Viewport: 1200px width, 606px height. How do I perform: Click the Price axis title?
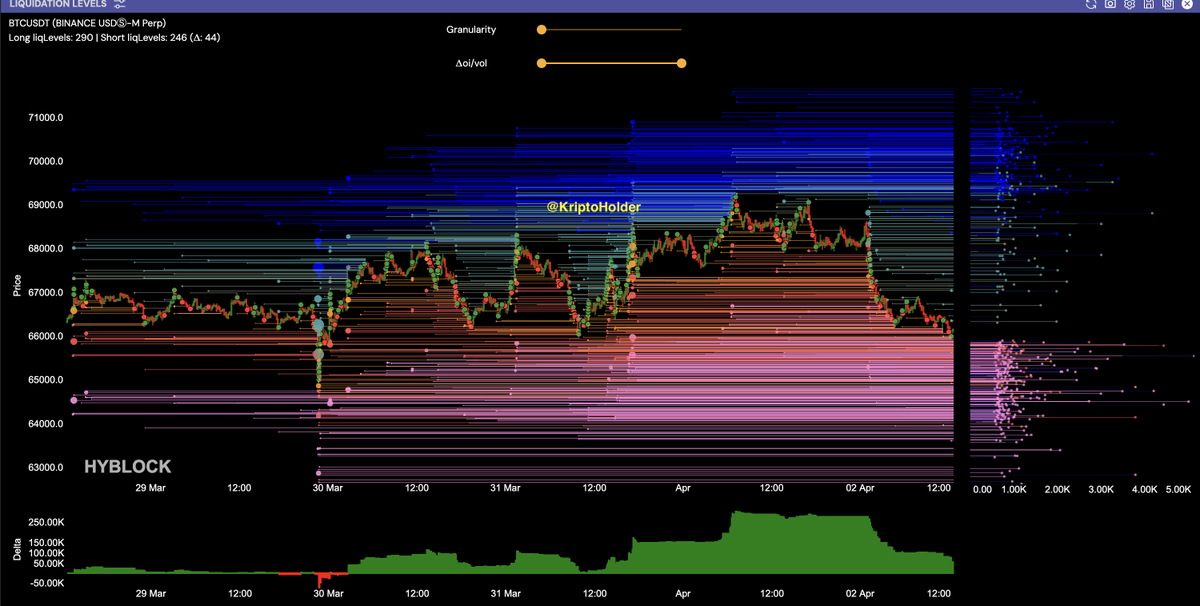click(x=17, y=287)
